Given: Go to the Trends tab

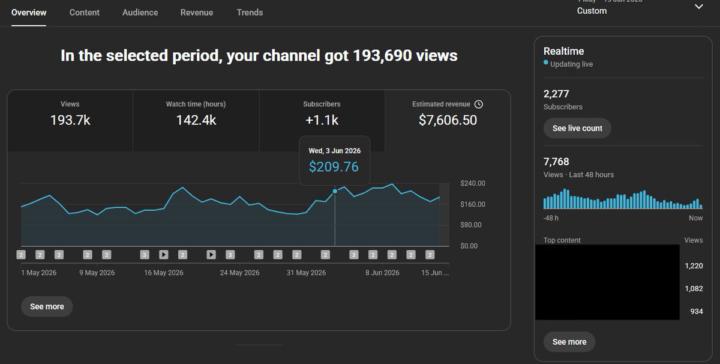Looking at the screenshot, I should (250, 12).
